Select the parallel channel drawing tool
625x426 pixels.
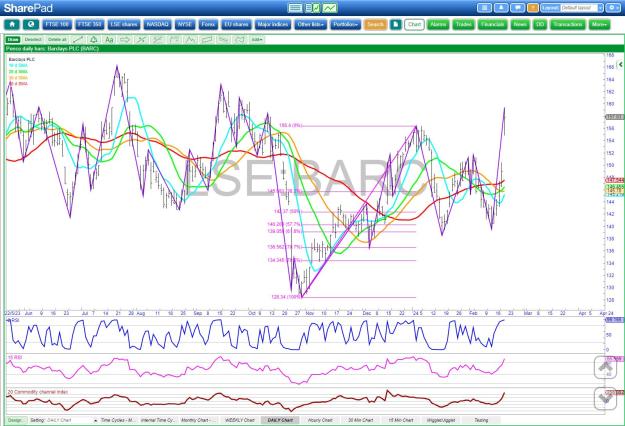[207, 39]
